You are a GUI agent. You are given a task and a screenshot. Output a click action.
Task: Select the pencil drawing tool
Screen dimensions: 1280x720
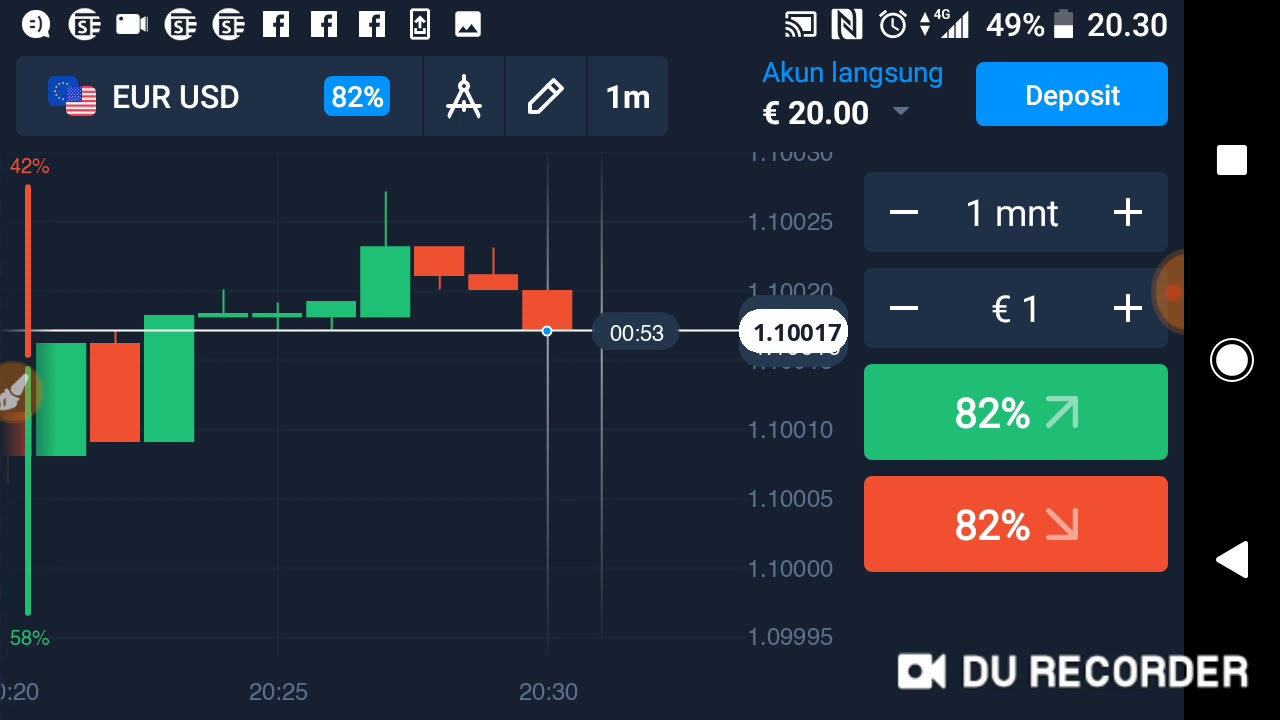pos(546,96)
